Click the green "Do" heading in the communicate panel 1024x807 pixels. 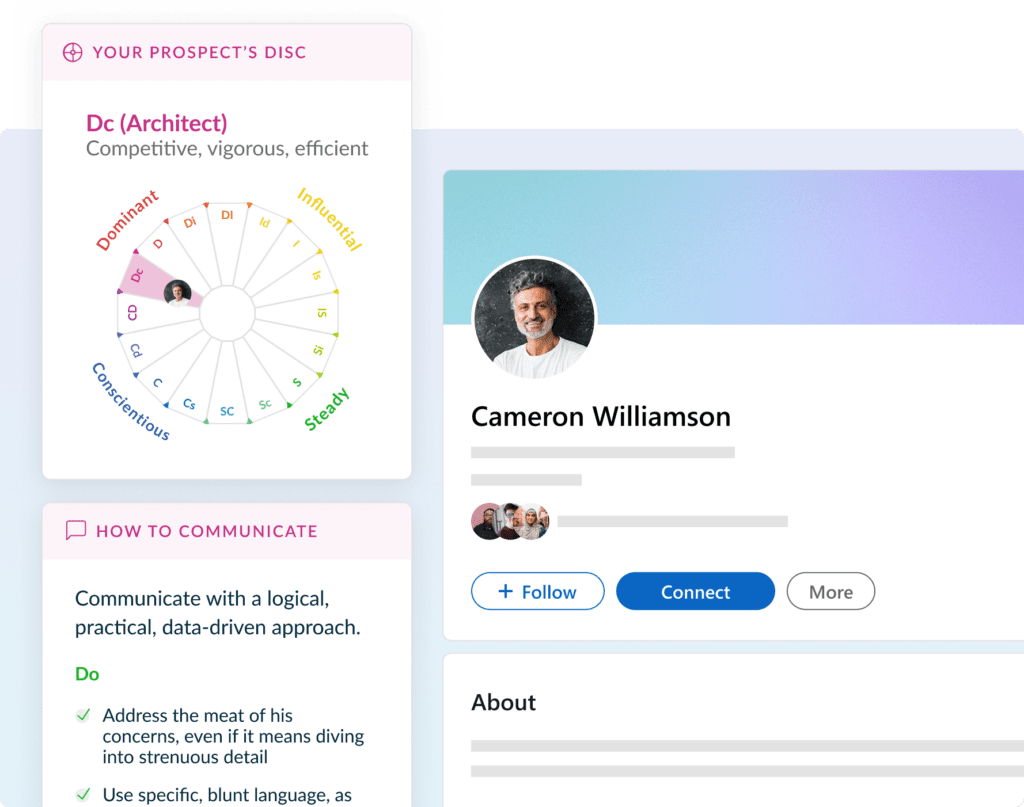pos(87,674)
